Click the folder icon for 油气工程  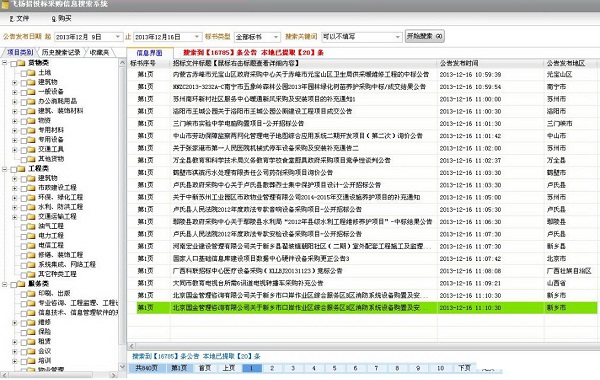tap(31, 226)
